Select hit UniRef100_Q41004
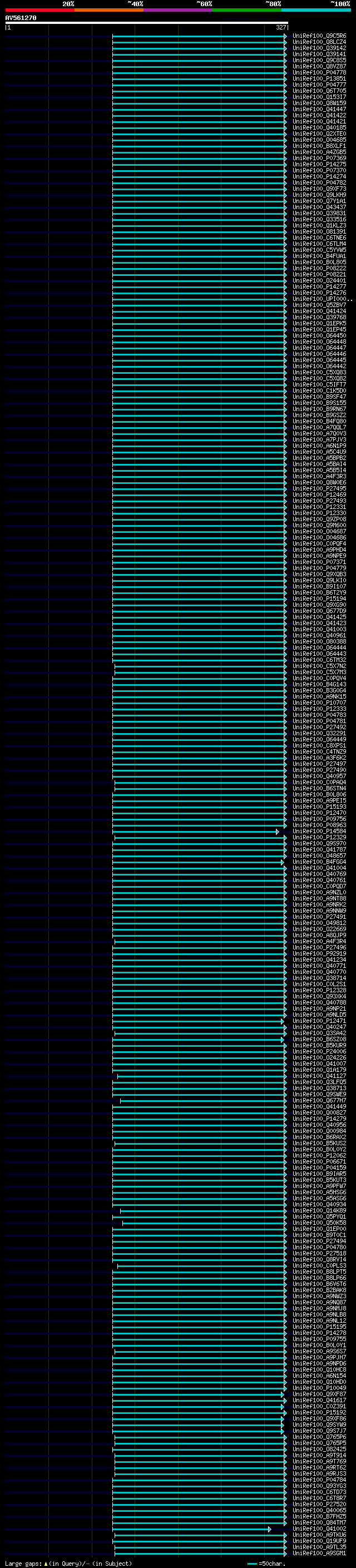 click(x=319, y=868)
